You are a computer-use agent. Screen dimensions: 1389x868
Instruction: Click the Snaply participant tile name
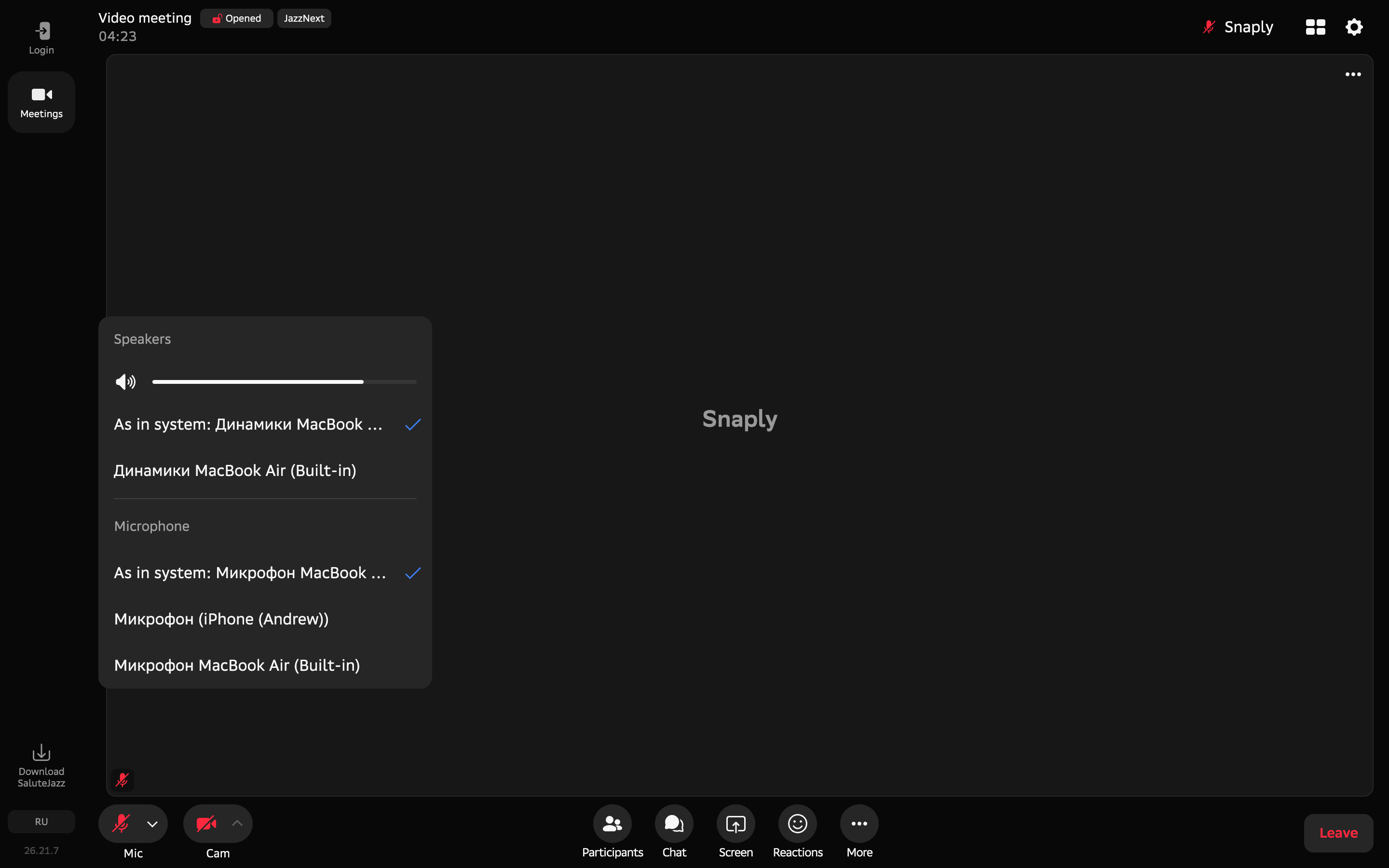coord(740,420)
